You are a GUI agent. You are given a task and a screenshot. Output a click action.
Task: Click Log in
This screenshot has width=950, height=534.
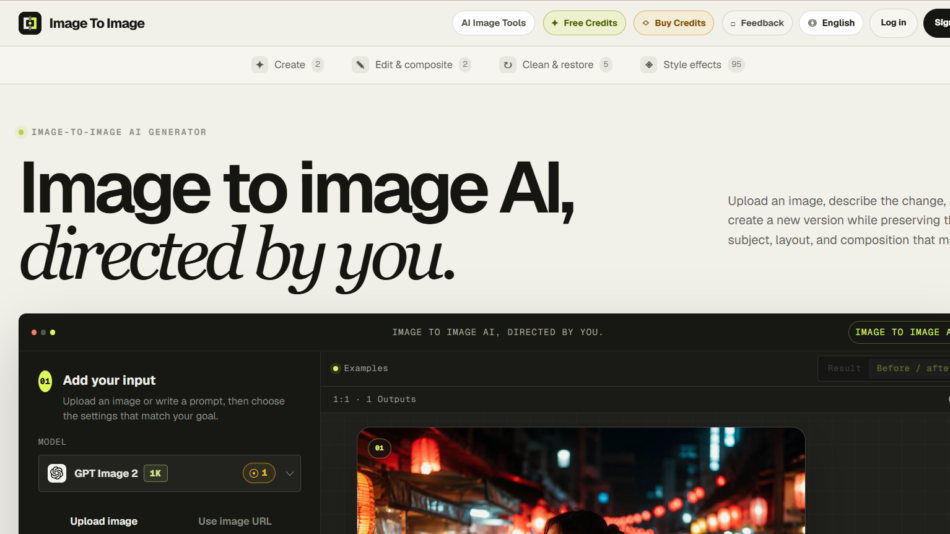tap(893, 23)
